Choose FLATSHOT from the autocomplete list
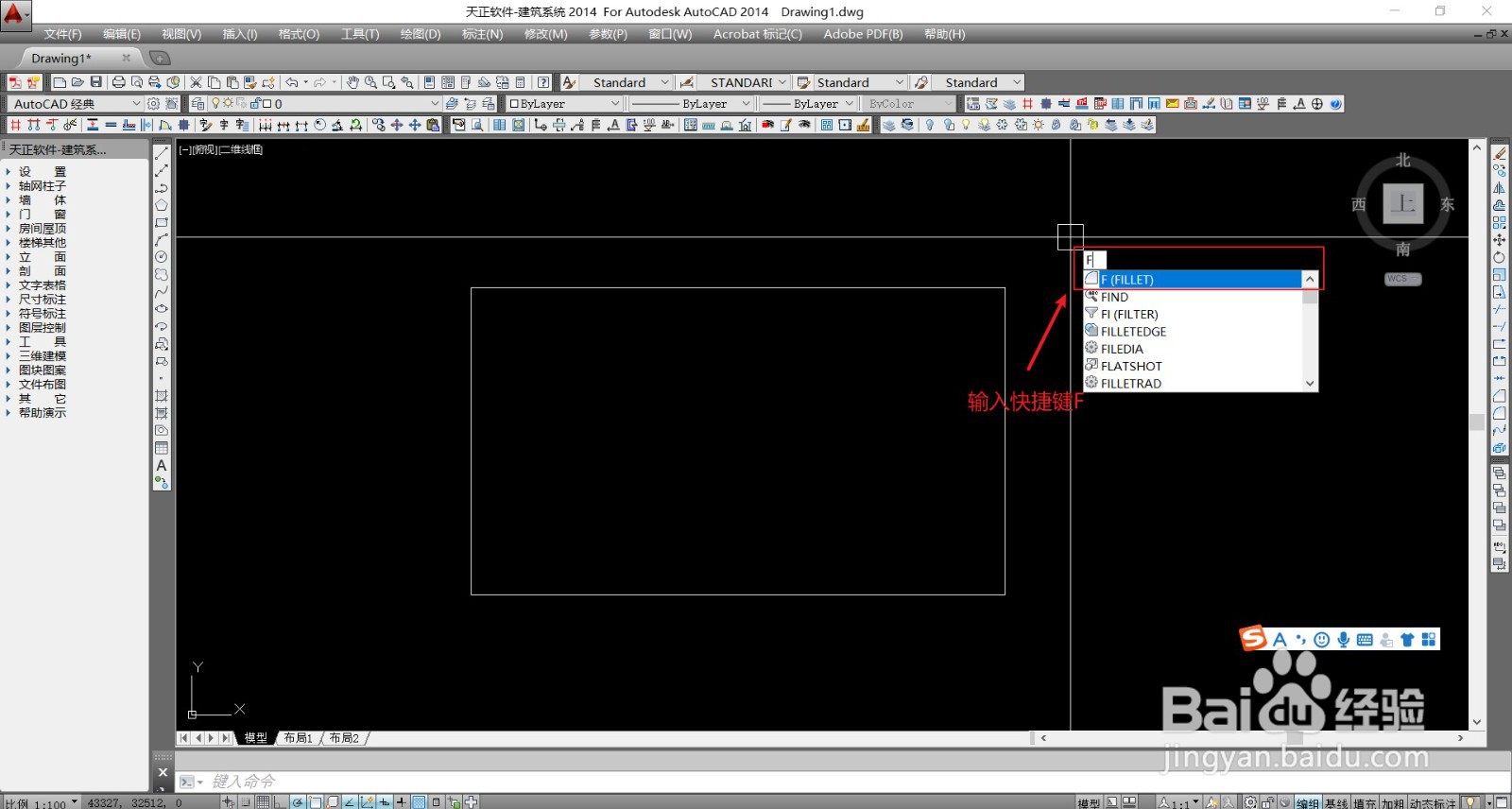 1193,366
